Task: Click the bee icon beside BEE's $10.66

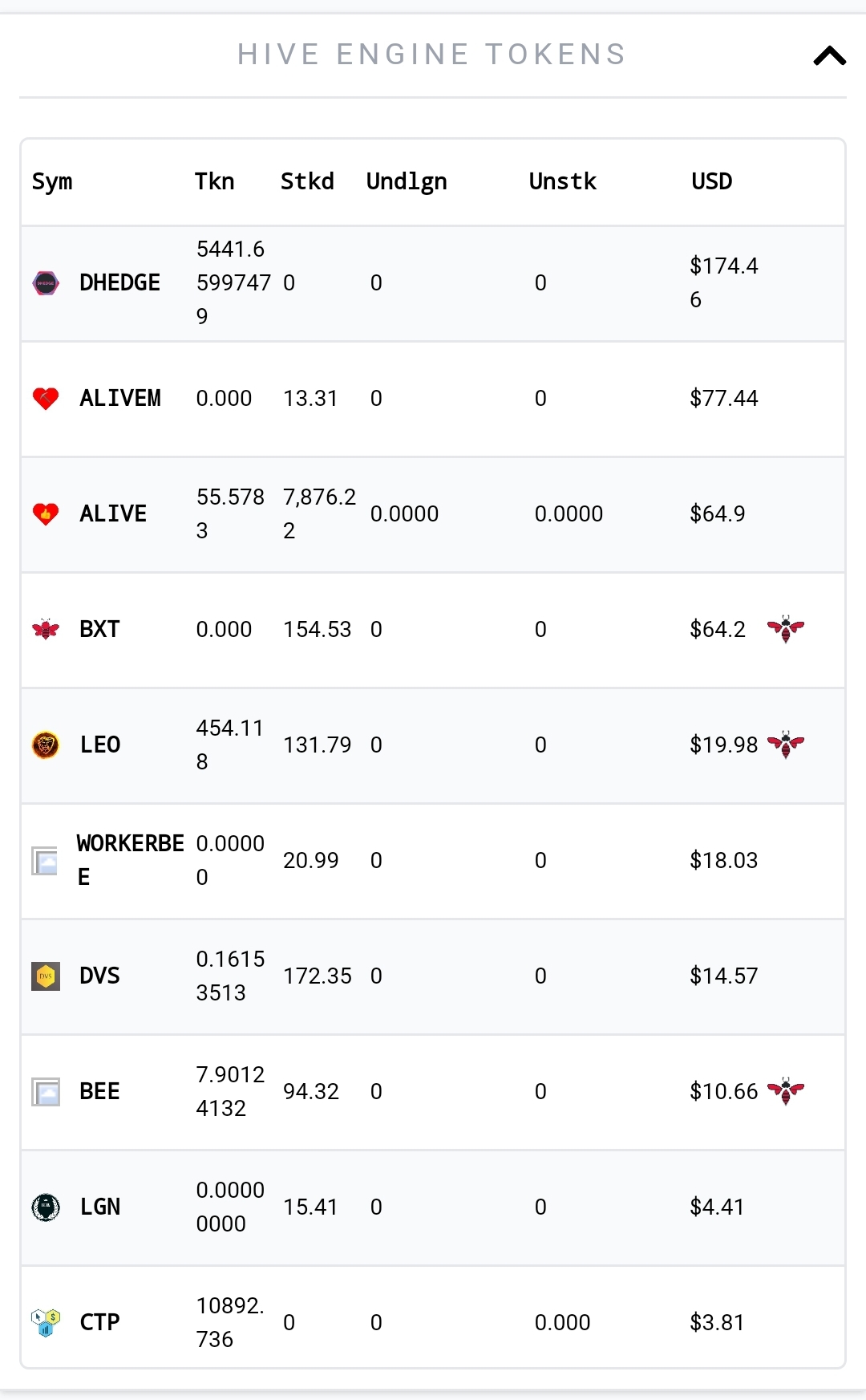Action: [786, 1091]
